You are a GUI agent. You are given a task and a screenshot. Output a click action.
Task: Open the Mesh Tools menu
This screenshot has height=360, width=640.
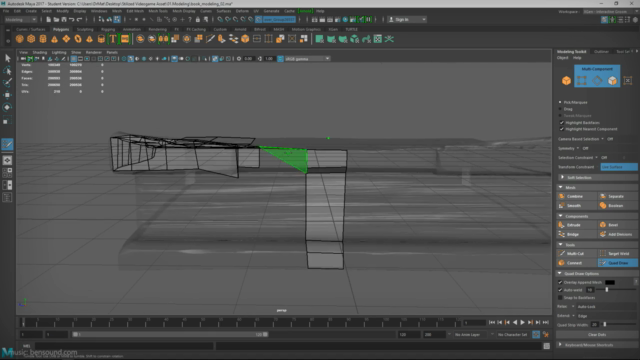(x=158, y=11)
